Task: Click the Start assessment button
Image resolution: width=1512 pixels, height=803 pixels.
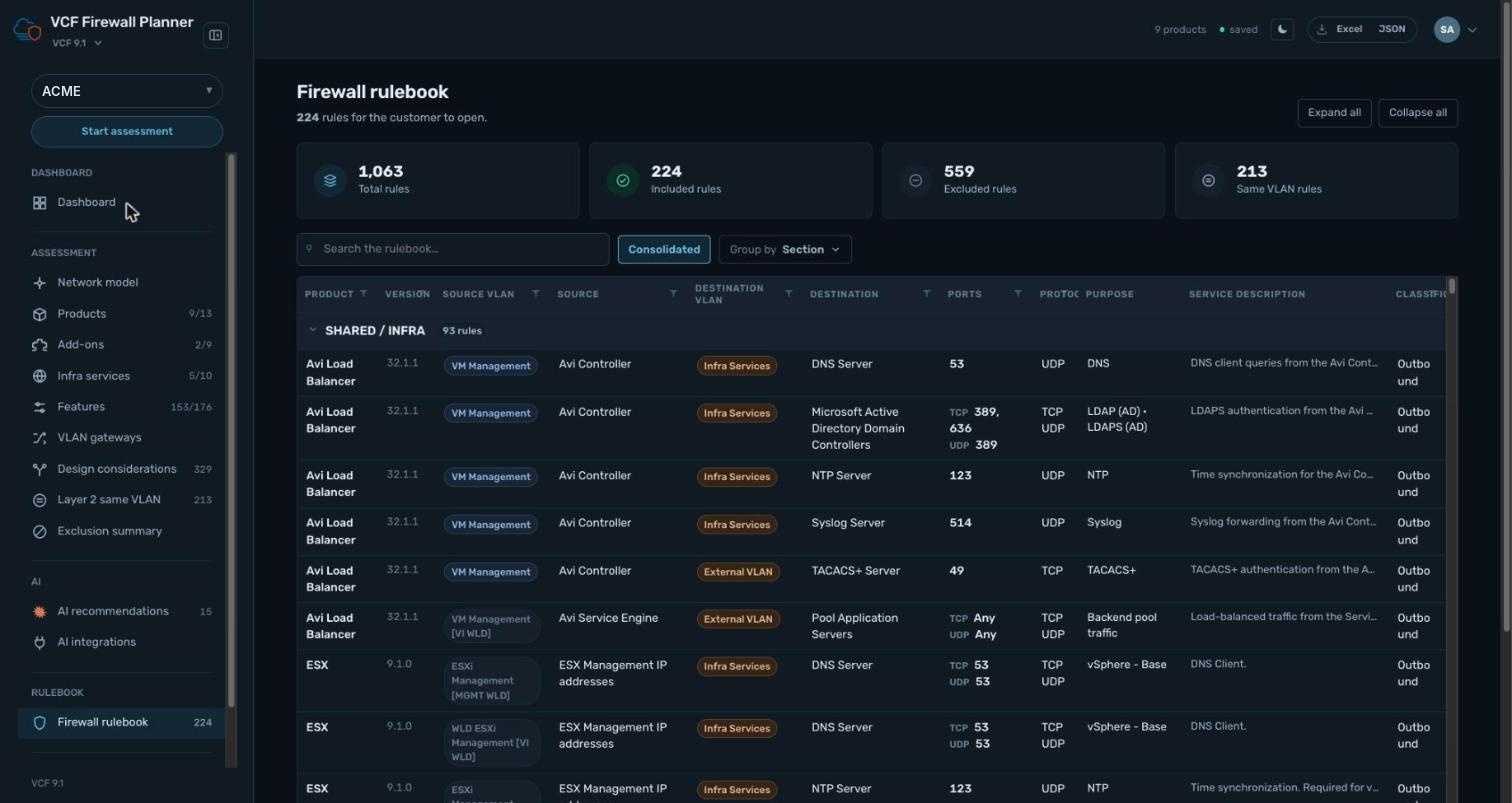Action: pyautogui.click(x=127, y=132)
